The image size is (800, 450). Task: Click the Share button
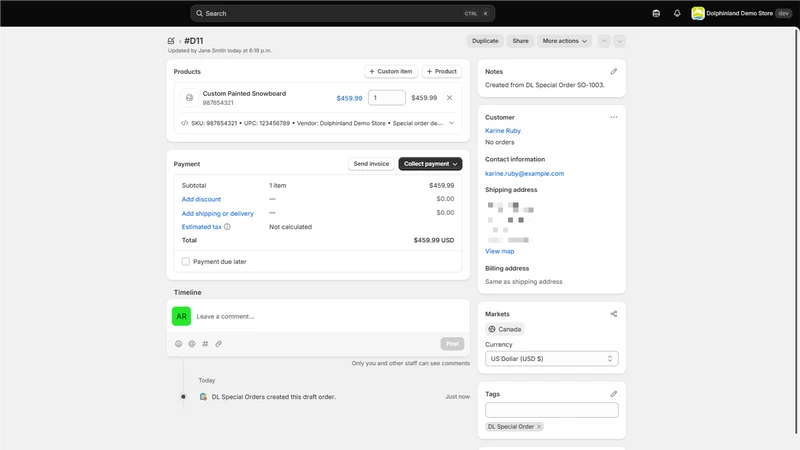520,41
